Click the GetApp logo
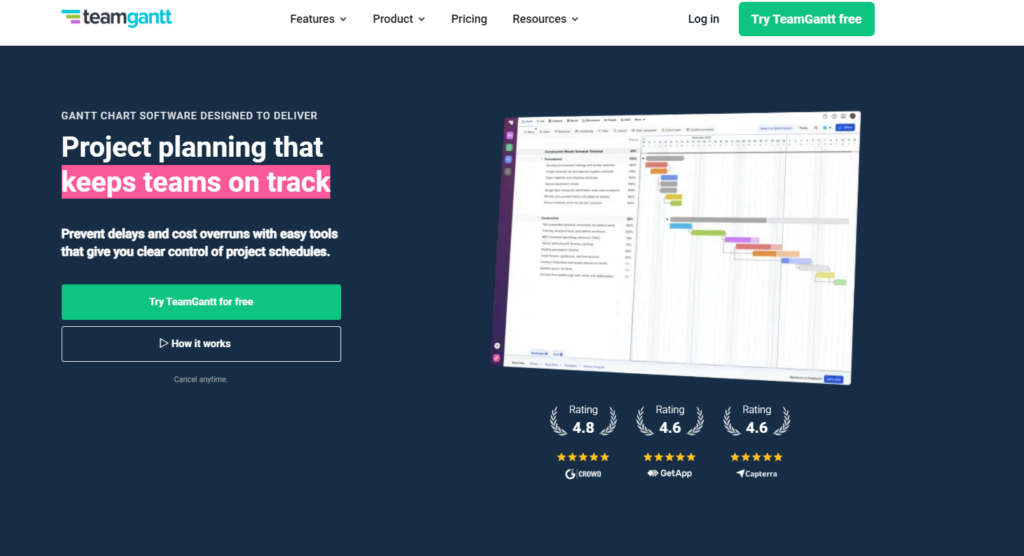The height and width of the screenshot is (556, 1024). (670, 473)
